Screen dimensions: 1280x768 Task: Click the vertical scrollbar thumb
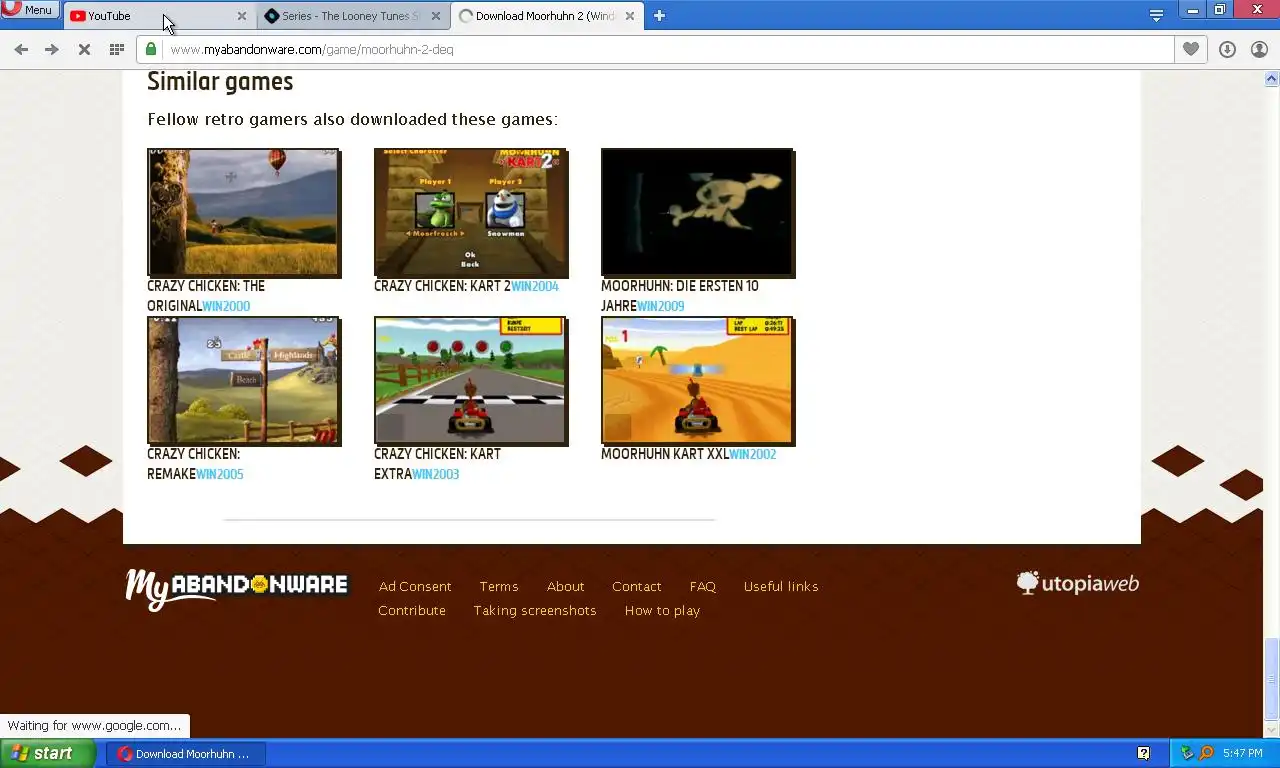tap(1272, 678)
